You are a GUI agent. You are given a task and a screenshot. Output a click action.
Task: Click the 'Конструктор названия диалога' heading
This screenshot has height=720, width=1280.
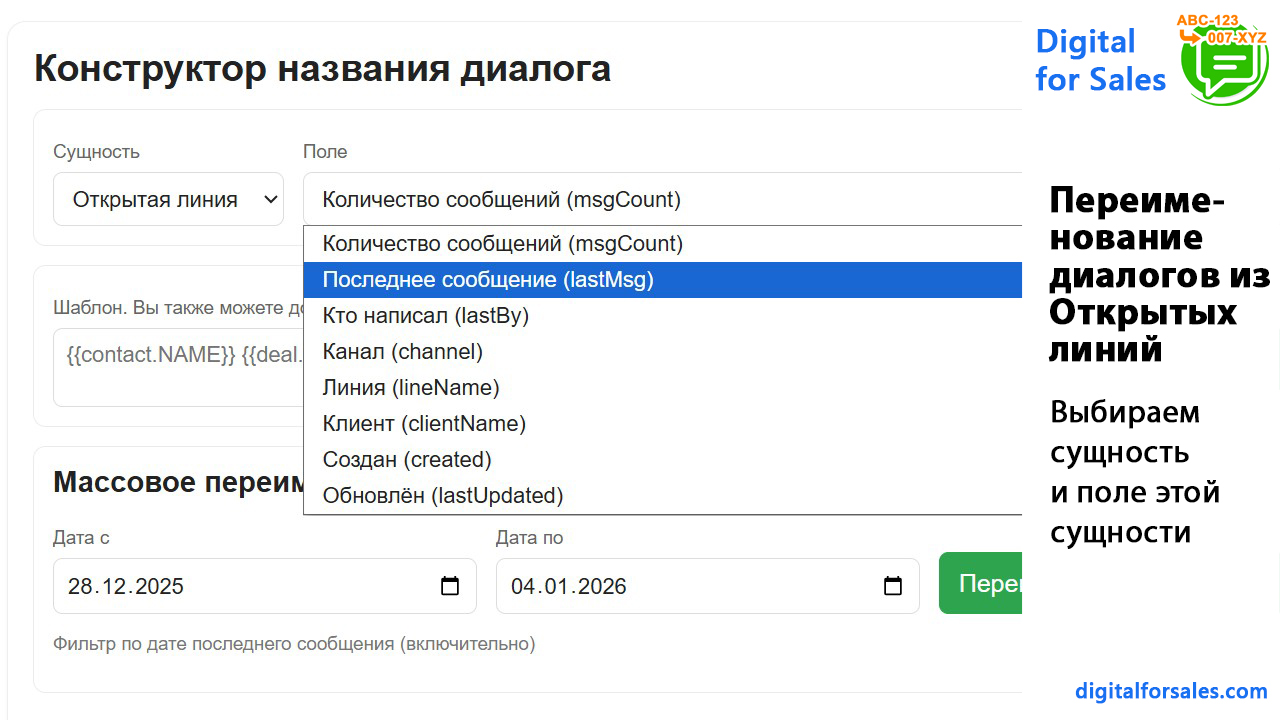pos(322,69)
